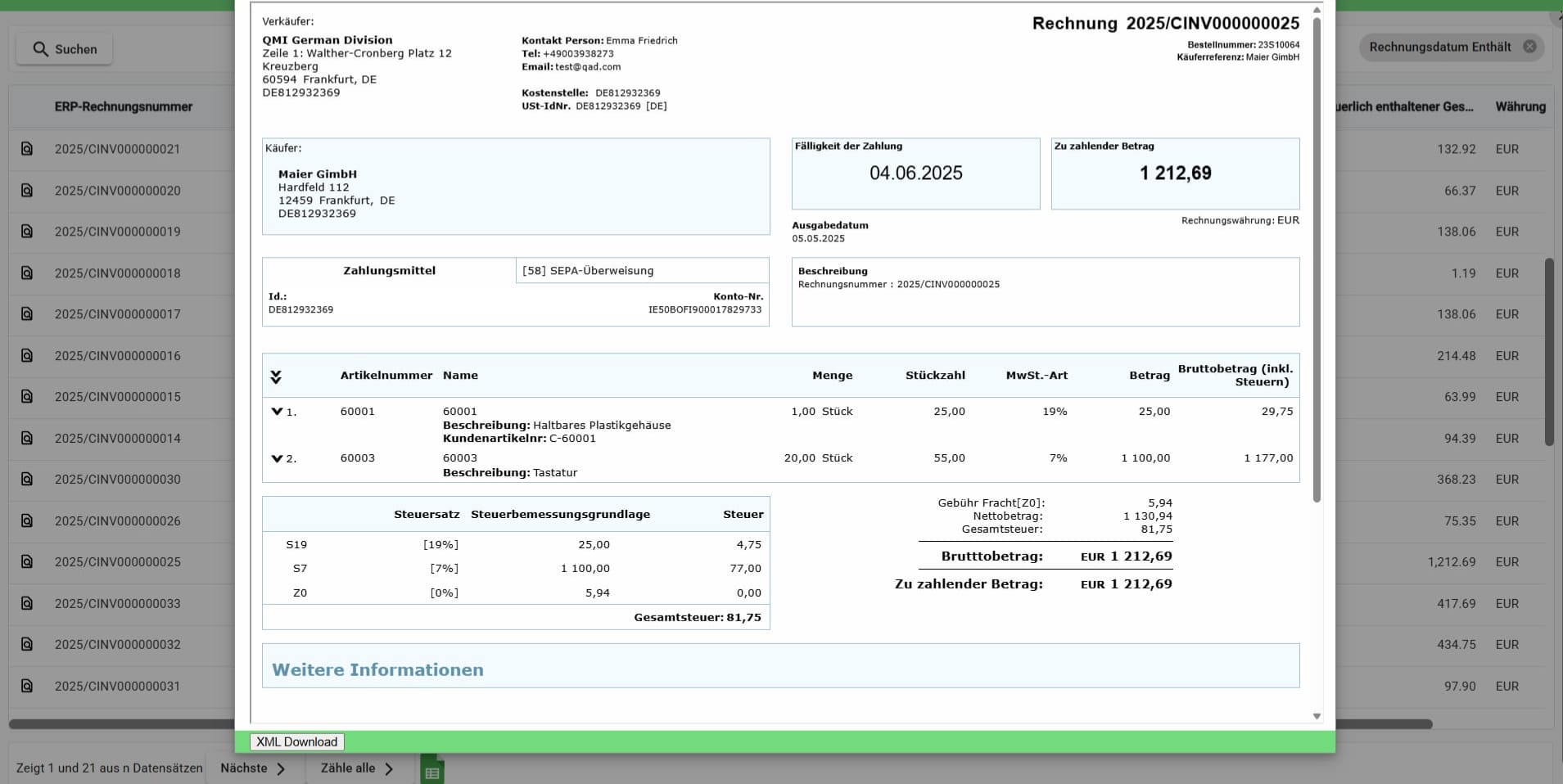This screenshot has width=1563, height=784.
Task: Open document preview icon for invoice 2025/CINV000000021
Action: tap(27, 149)
